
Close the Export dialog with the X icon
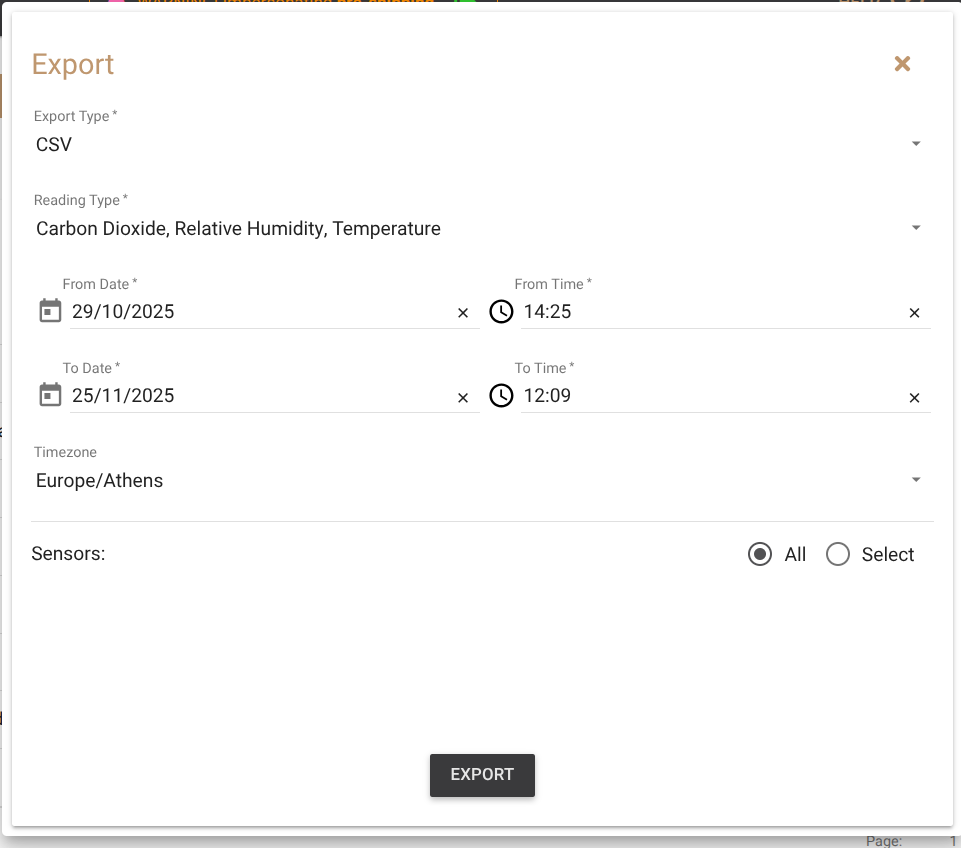(x=902, y=64)
